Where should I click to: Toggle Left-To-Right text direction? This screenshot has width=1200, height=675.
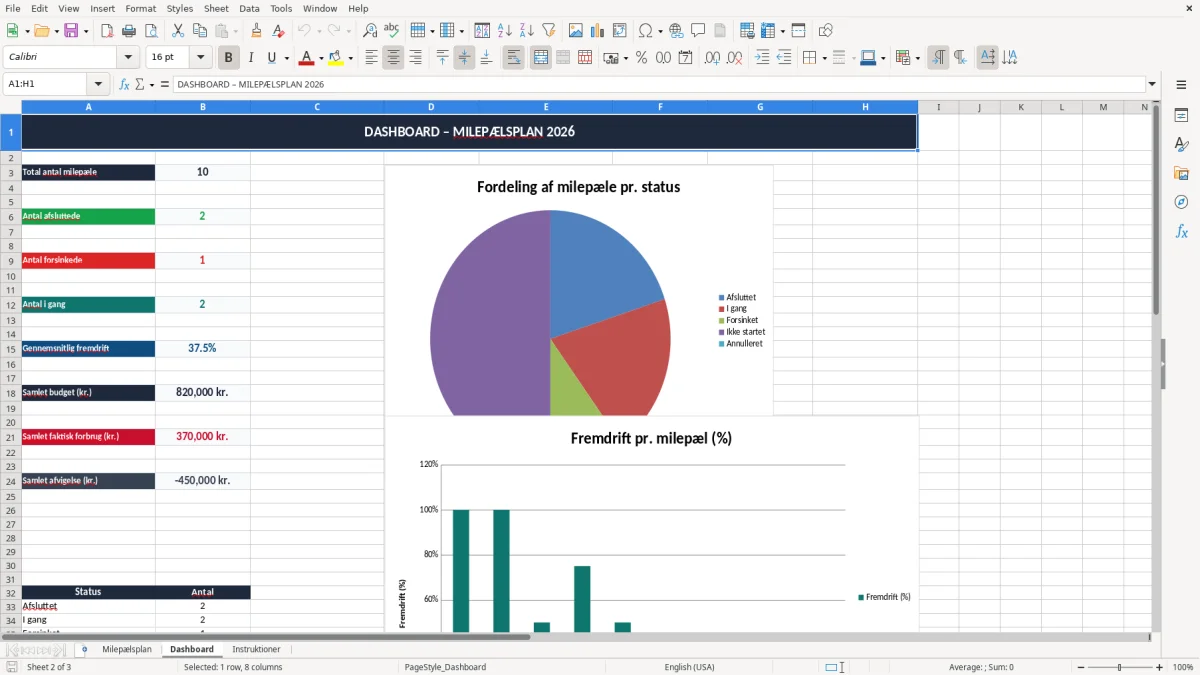(x=938, y=58)
